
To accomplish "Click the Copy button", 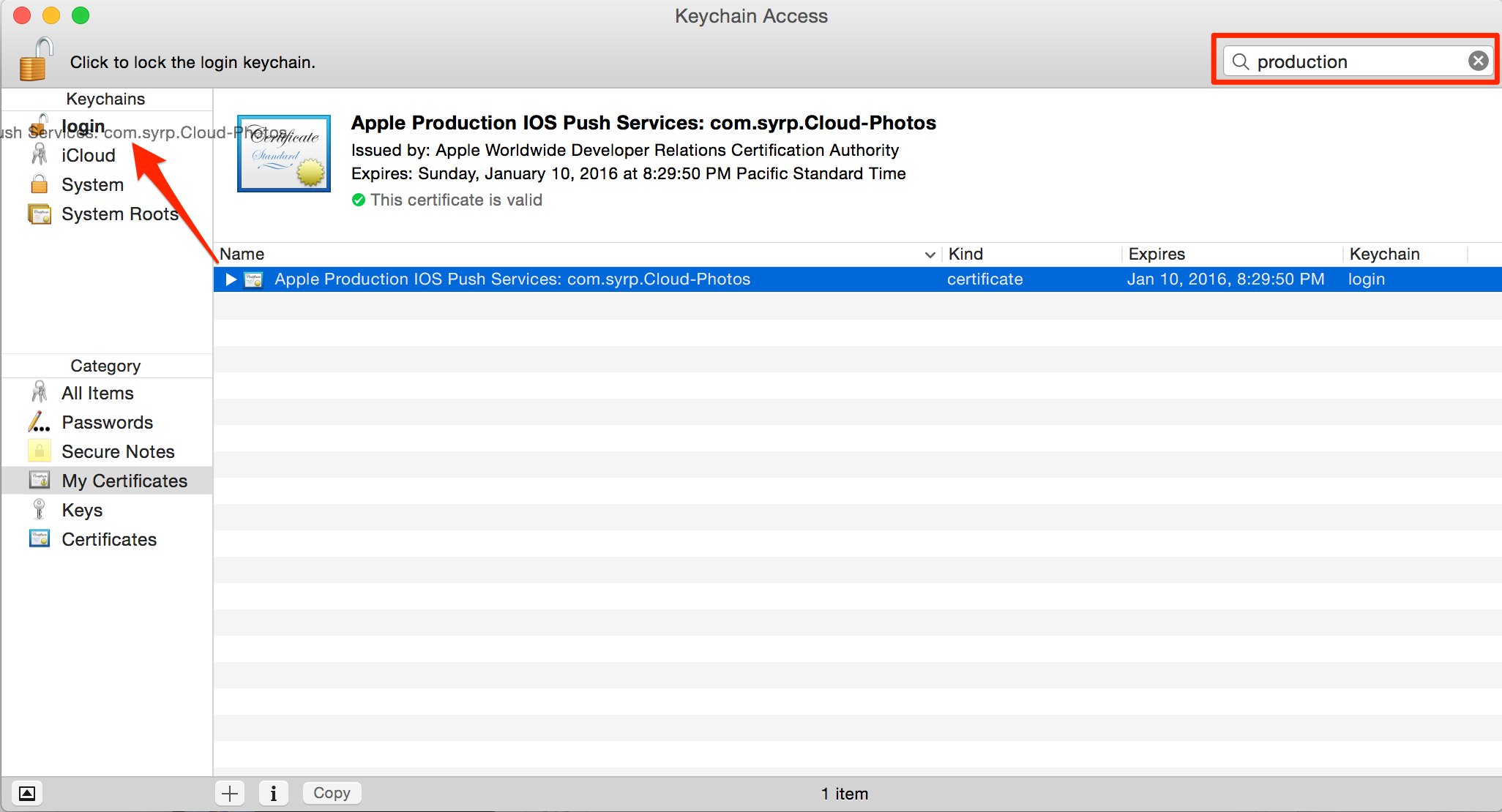I will click(332, 793).
